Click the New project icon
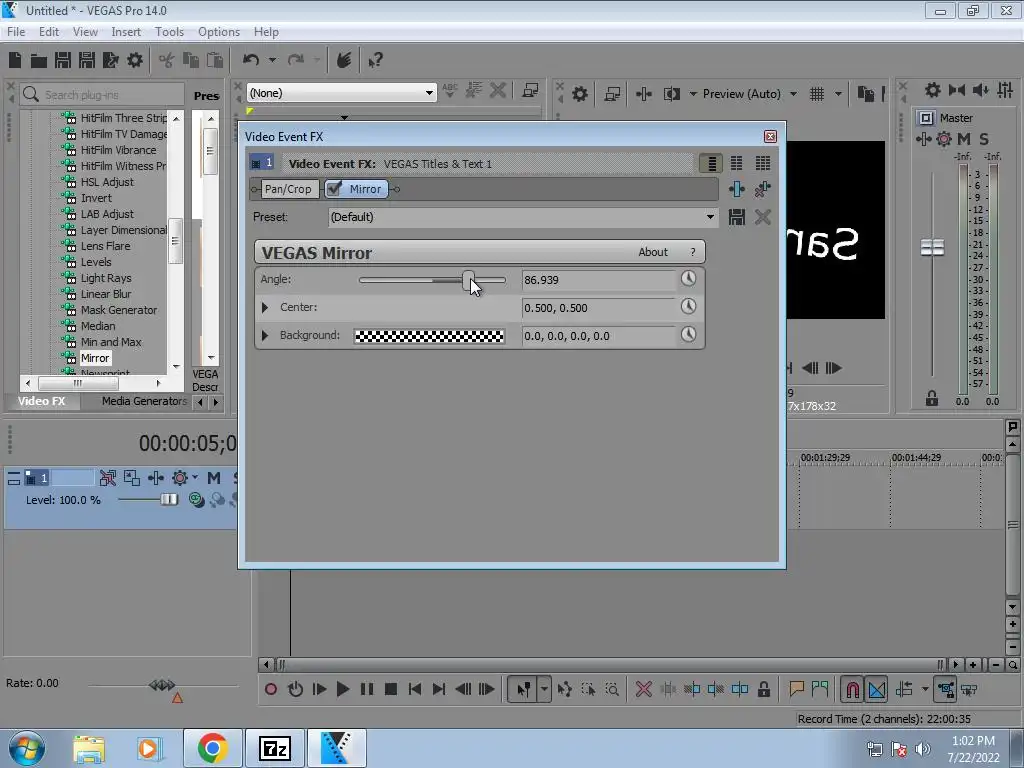Screen dimensions: 1024x768 [x=15, y=61]
